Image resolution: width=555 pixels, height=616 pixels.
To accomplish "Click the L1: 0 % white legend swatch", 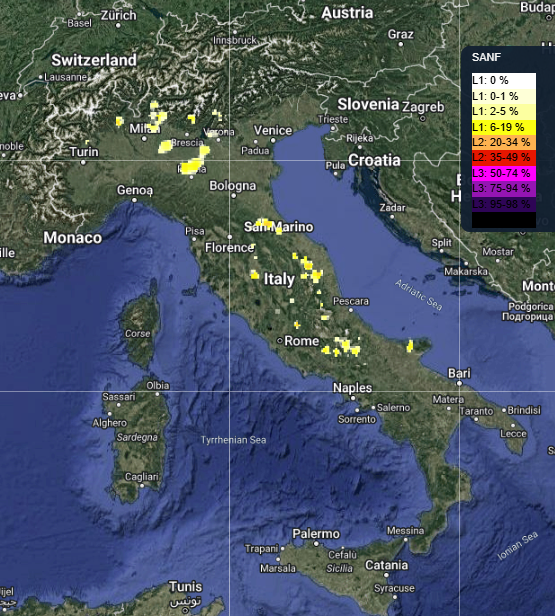I will coord(504,81).
